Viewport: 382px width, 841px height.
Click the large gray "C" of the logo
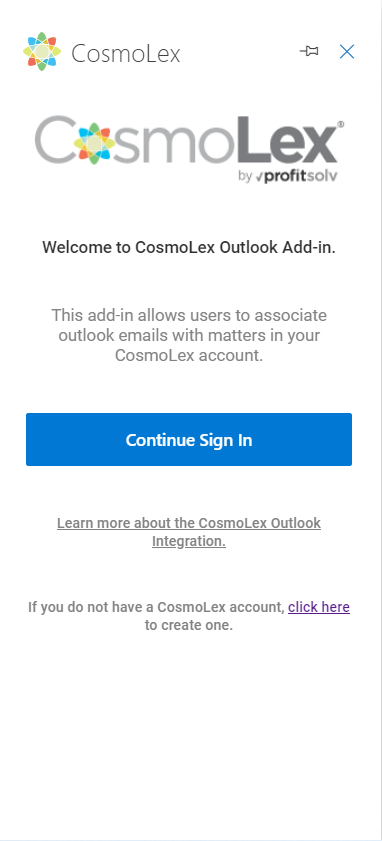tap(55, 140)
